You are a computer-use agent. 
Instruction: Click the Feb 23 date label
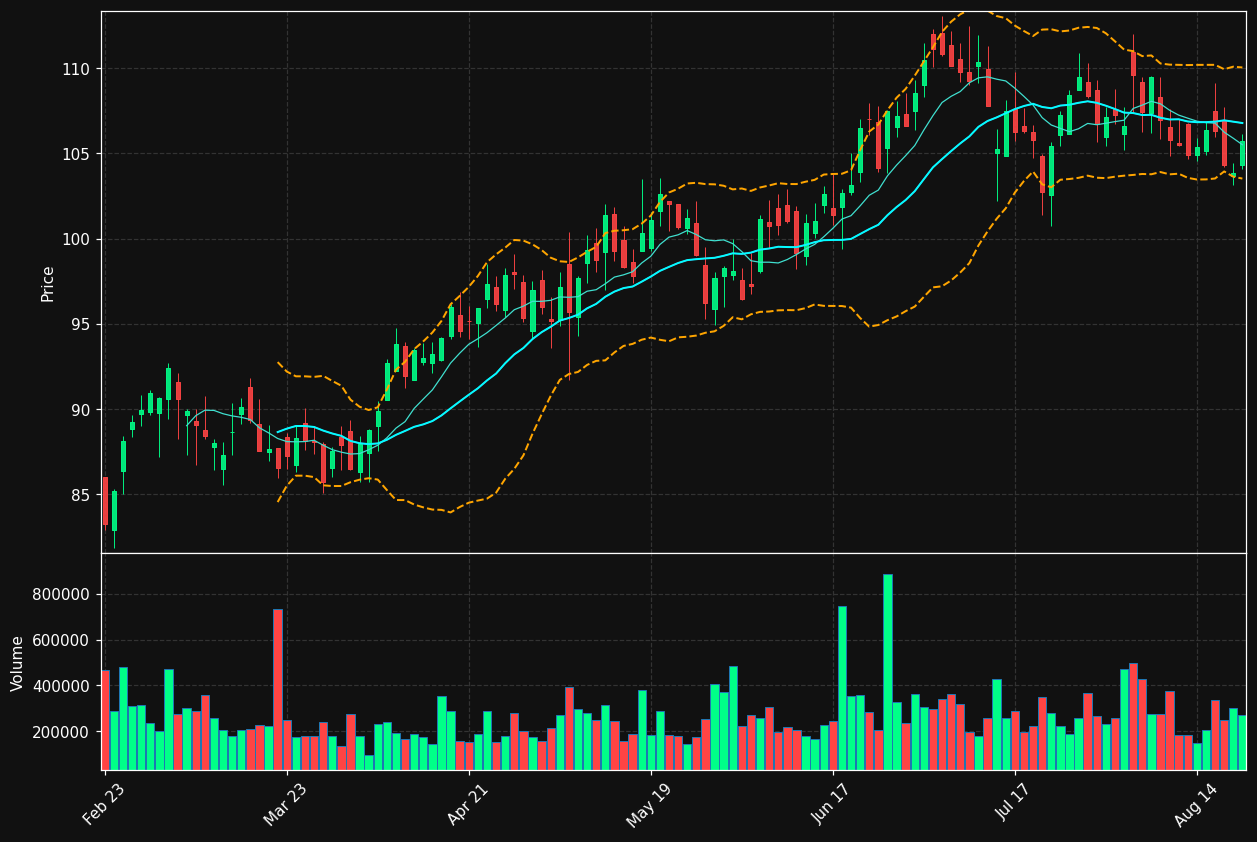tap(104, 804)
